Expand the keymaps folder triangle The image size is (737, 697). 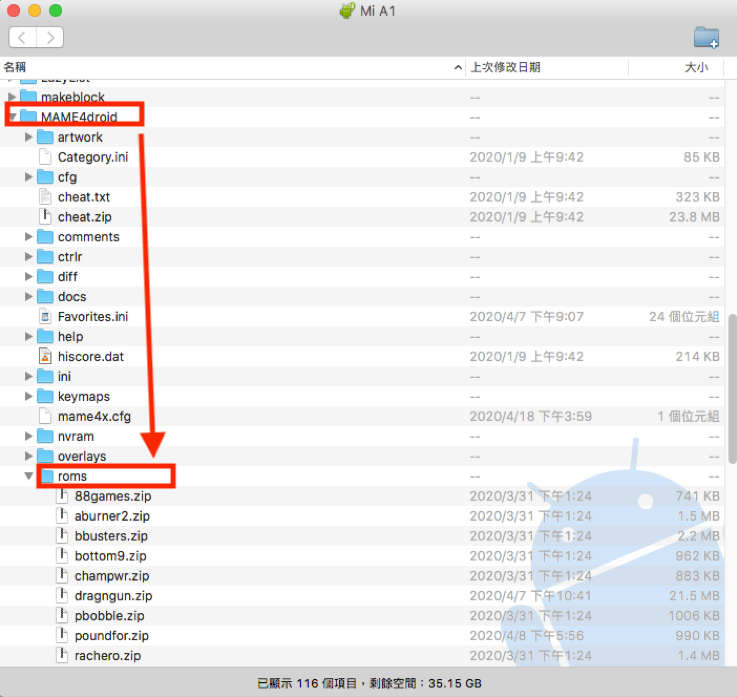(29, 396)
